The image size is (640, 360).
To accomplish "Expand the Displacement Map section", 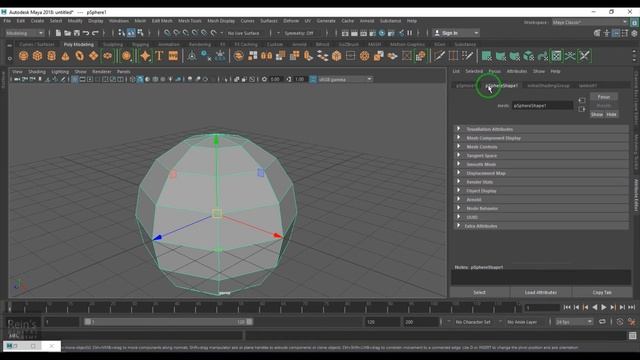I will 541,173.
